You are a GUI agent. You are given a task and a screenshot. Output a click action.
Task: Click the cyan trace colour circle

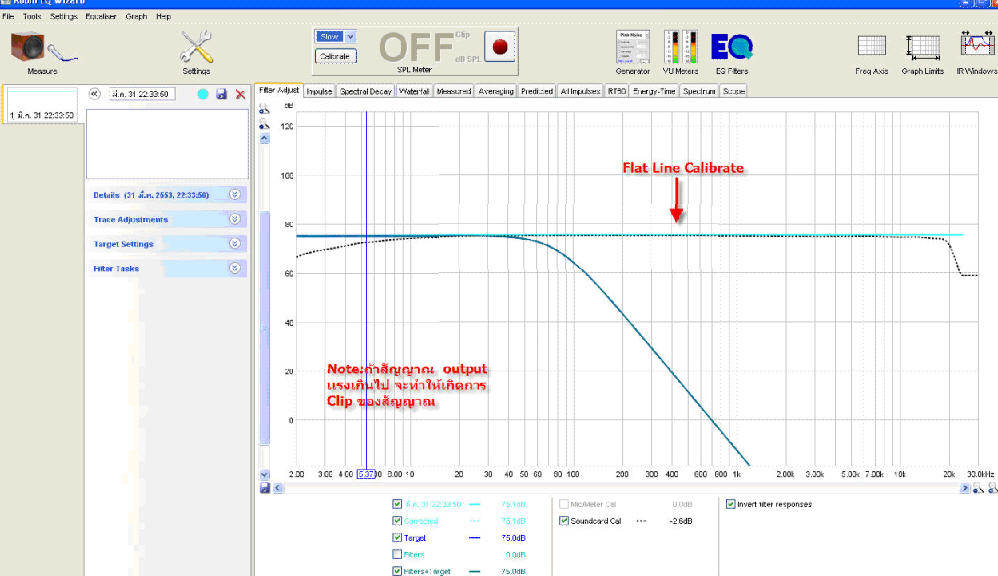tap(202, 94)
